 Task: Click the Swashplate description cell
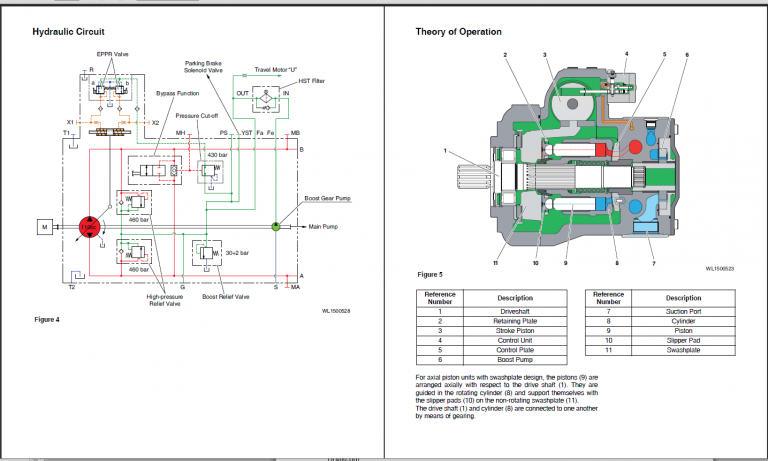click(x=683, y=350)
